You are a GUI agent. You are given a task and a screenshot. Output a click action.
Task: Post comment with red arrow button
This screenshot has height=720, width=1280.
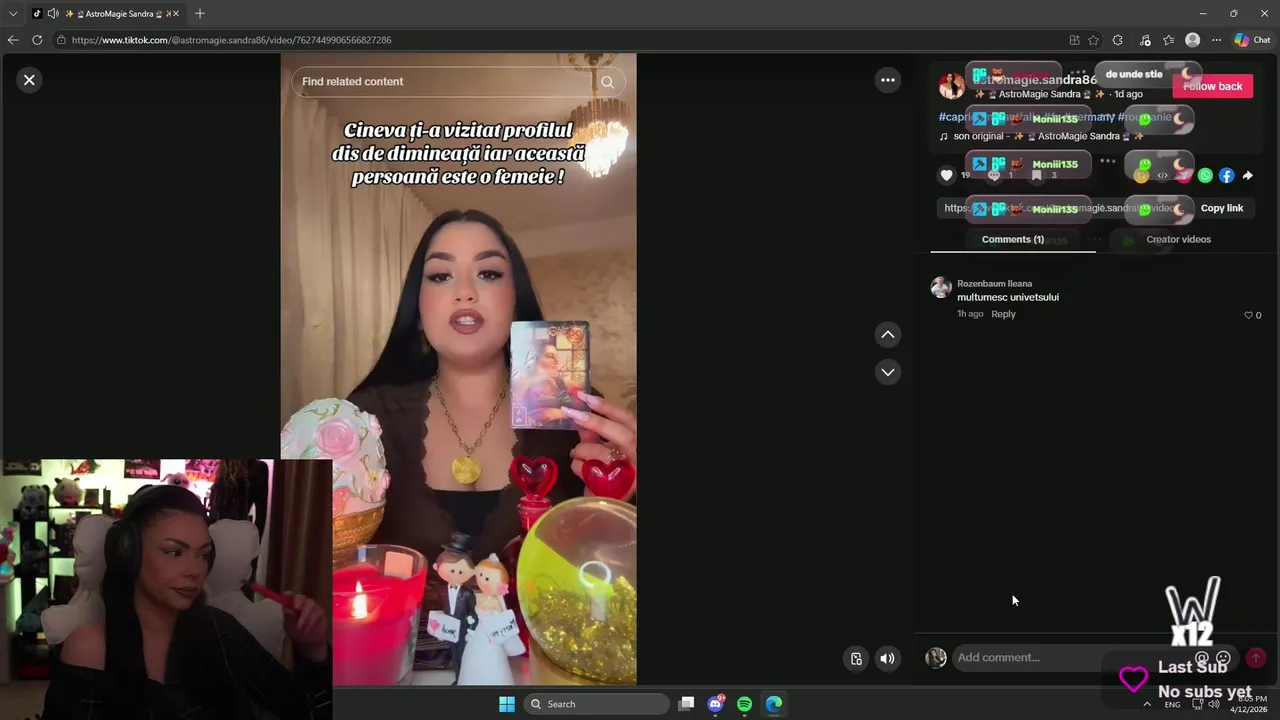click(x=1256, y=658)
